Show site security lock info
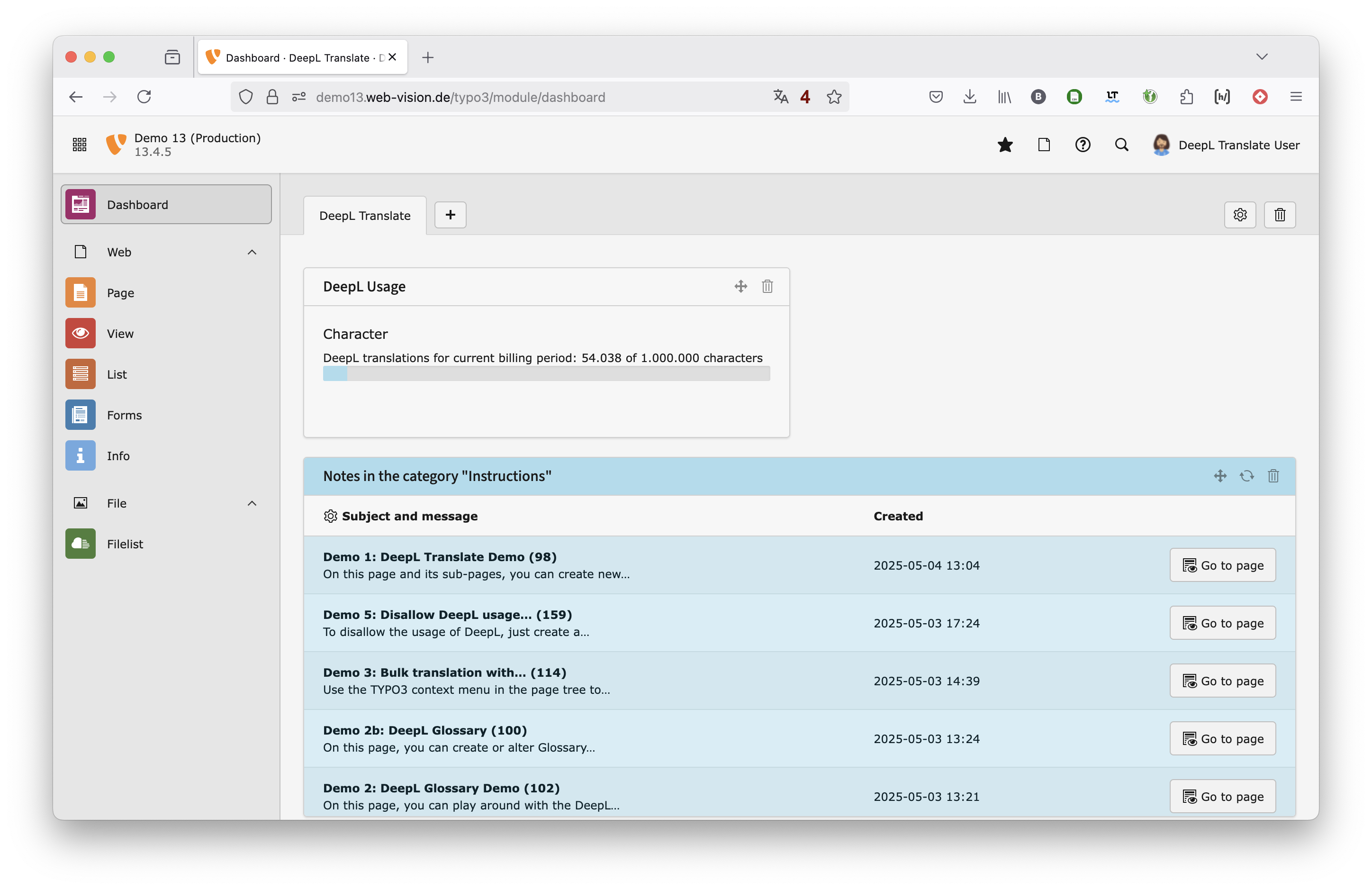1372x890 pixels. 272,97
